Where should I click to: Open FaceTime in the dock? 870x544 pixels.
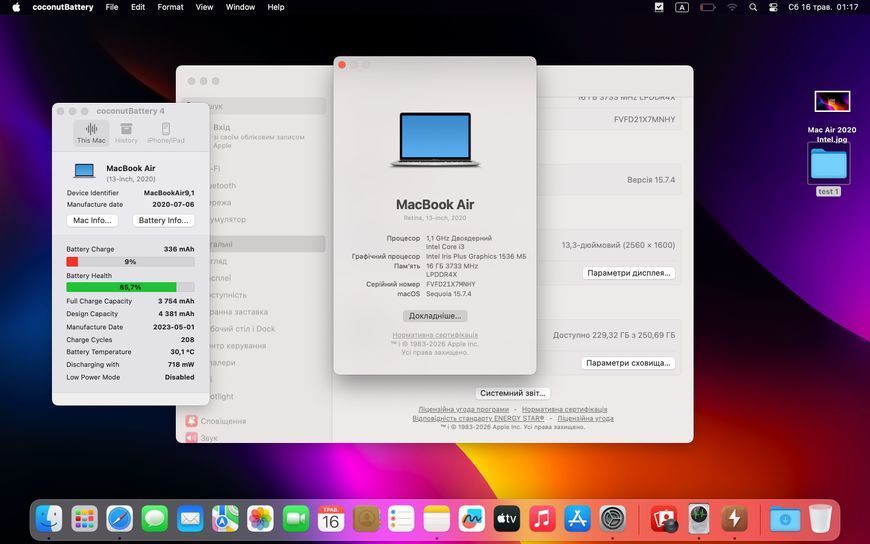pos(296,519)
